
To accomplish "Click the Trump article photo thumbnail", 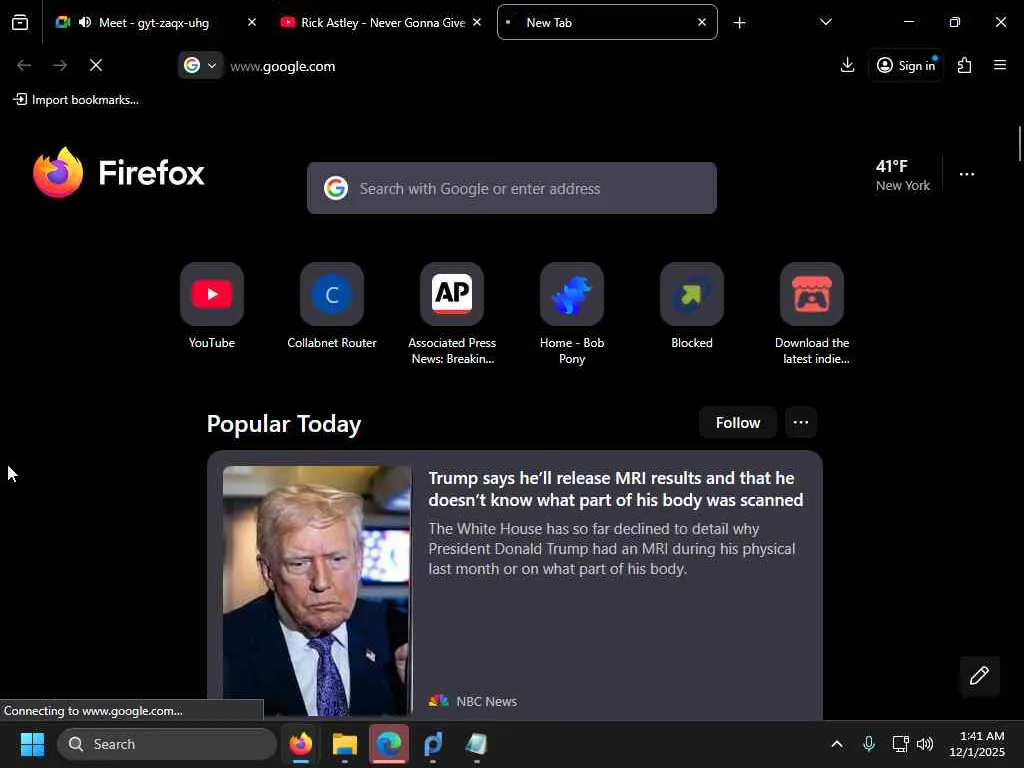I will tap(317, 590).
